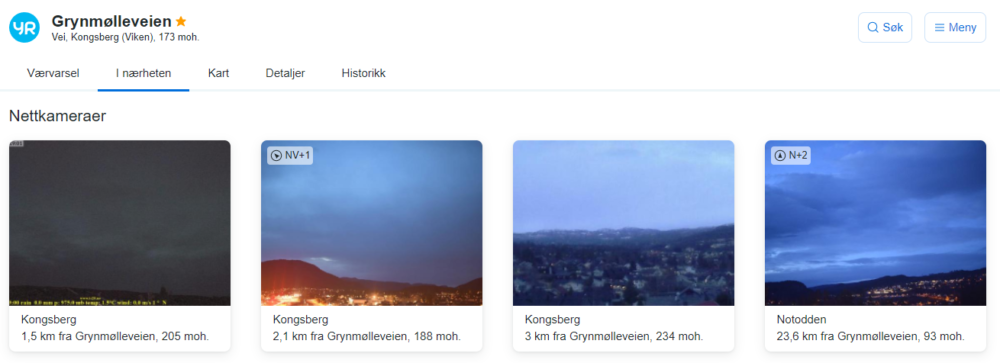
Task: Open the Søk search button
Action: click(885, 27)
